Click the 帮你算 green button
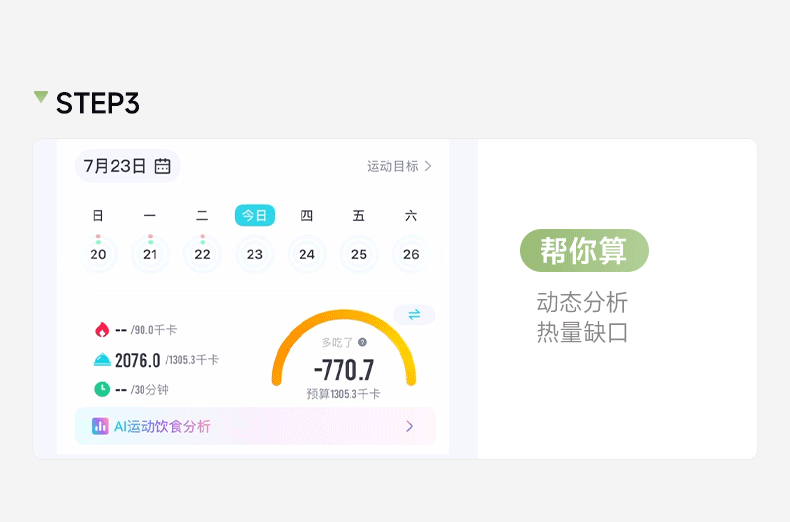The width and height of the screenshot is (790, 522). pos(584,250)
